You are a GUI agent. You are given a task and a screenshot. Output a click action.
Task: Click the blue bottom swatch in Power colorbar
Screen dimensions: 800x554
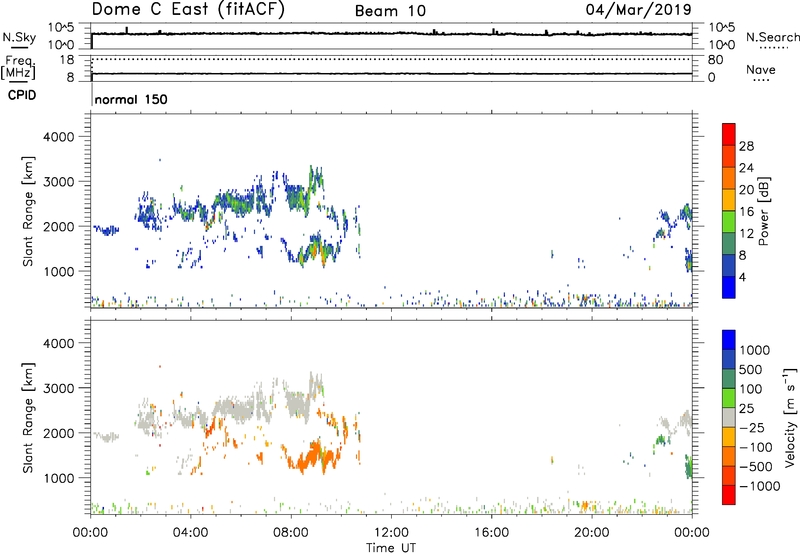click(x=729, y=287)
